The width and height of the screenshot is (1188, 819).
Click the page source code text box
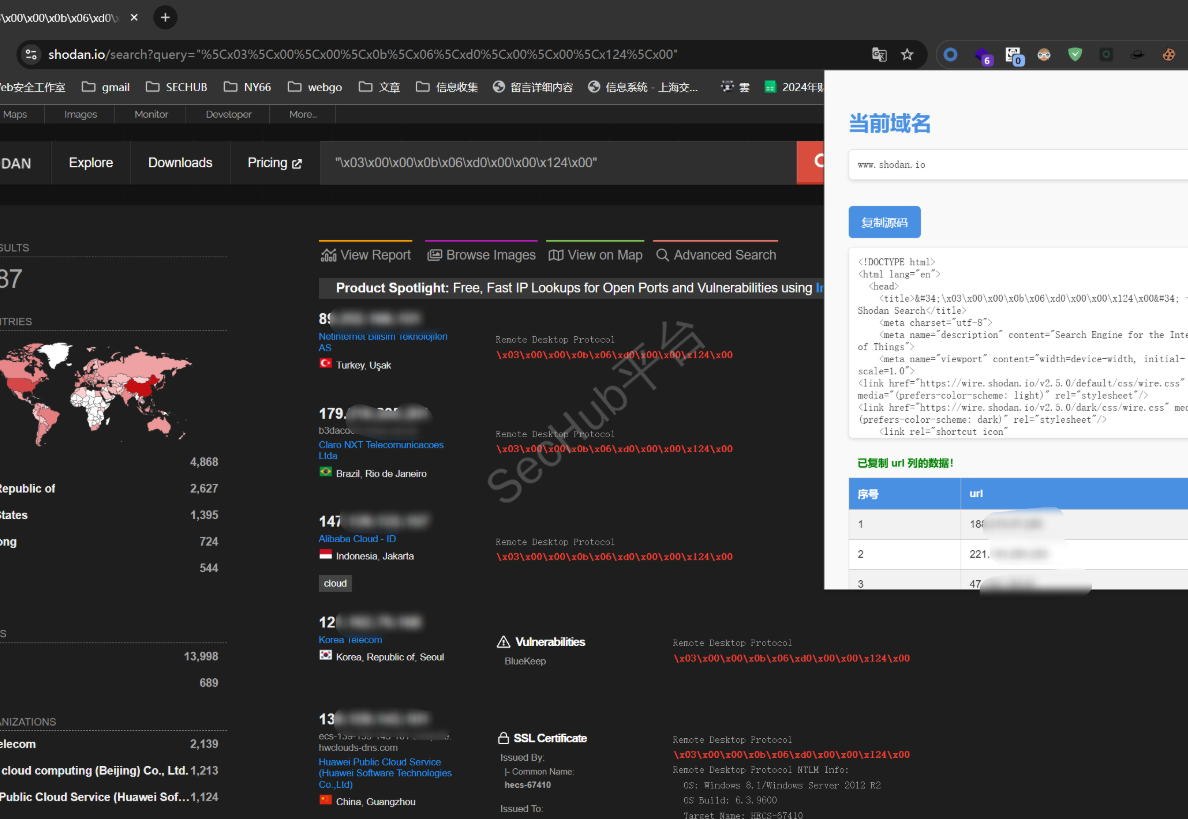(1018, 343)
